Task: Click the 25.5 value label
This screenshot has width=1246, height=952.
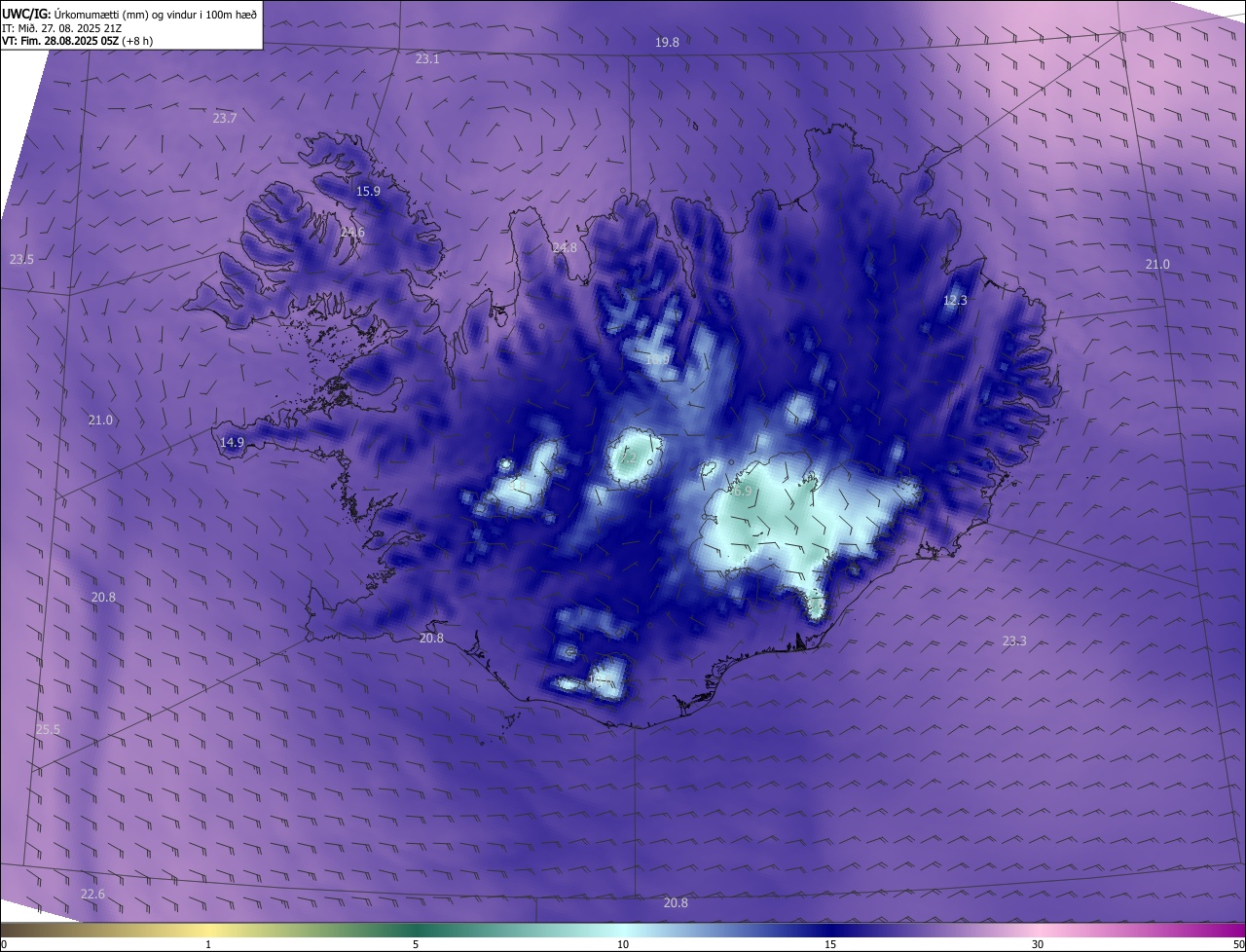Action: (48, 730)
